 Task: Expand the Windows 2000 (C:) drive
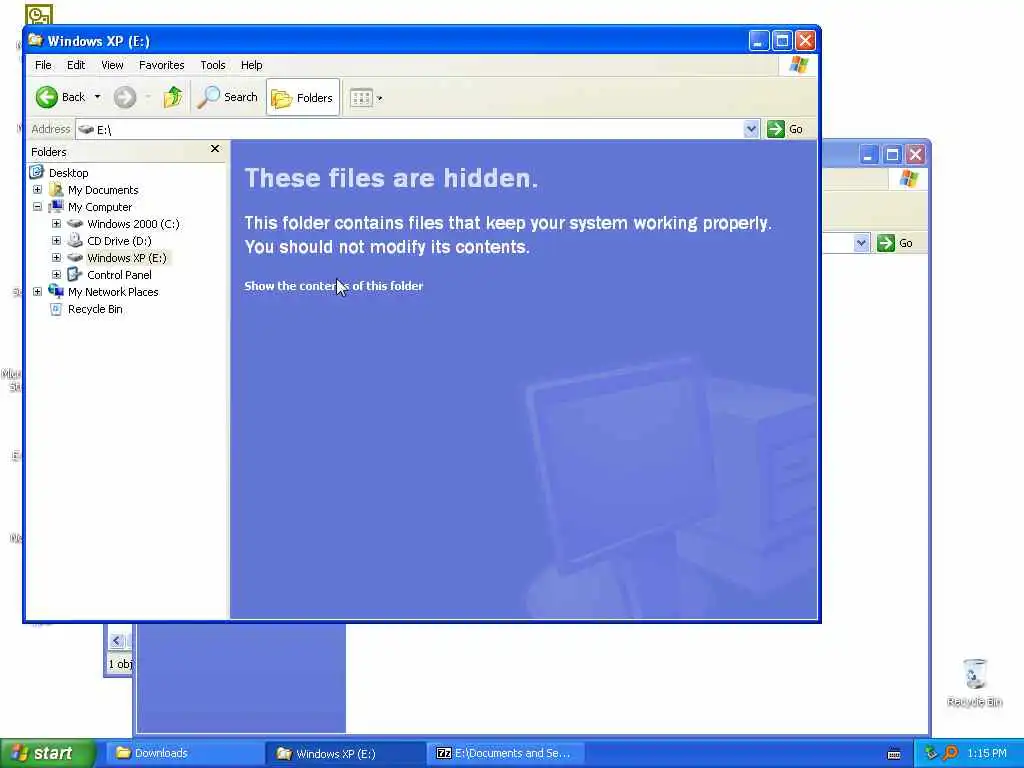click(56, 223)
